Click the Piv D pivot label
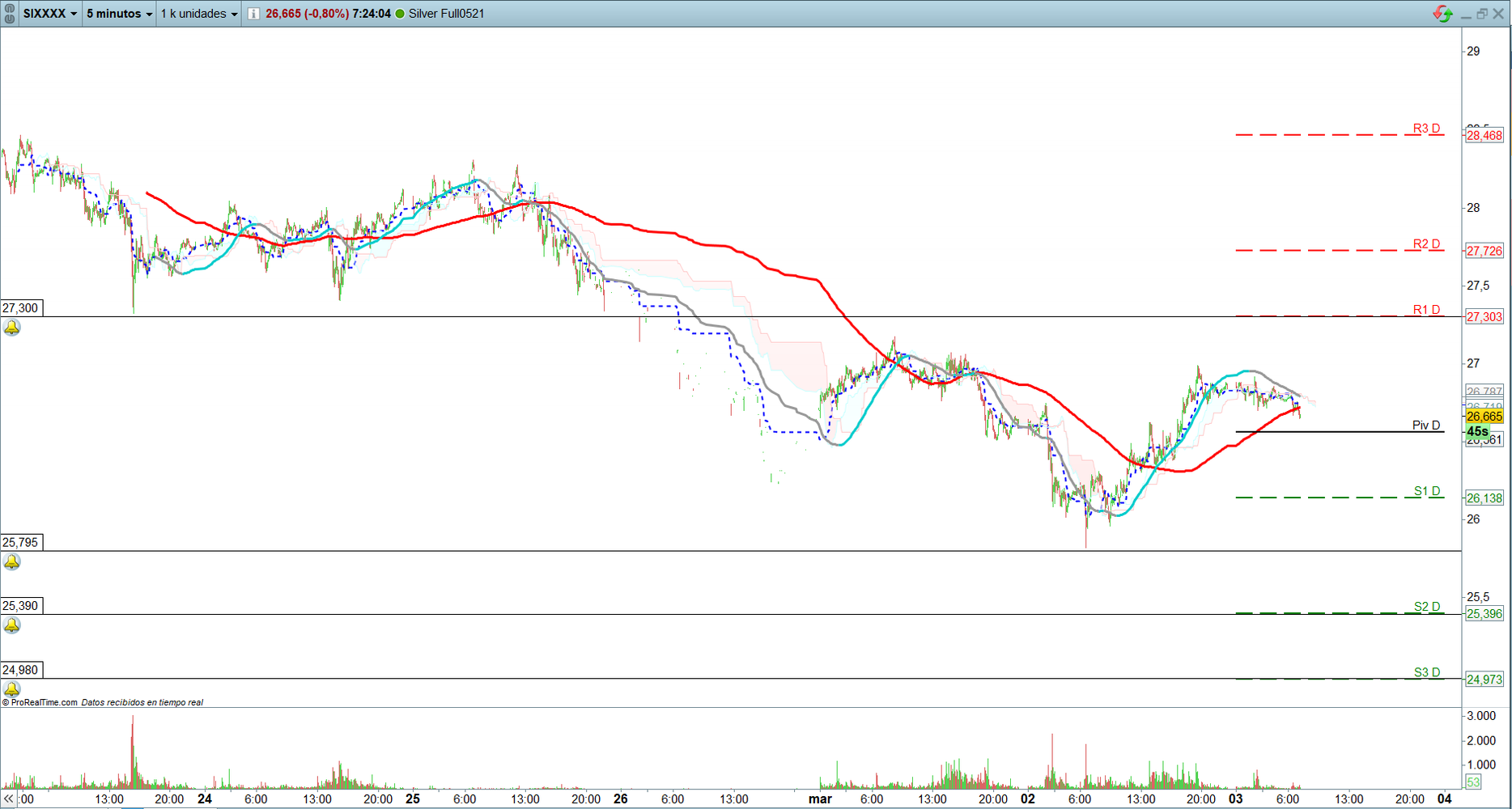1512x809 pixels. pos(1426,426)
